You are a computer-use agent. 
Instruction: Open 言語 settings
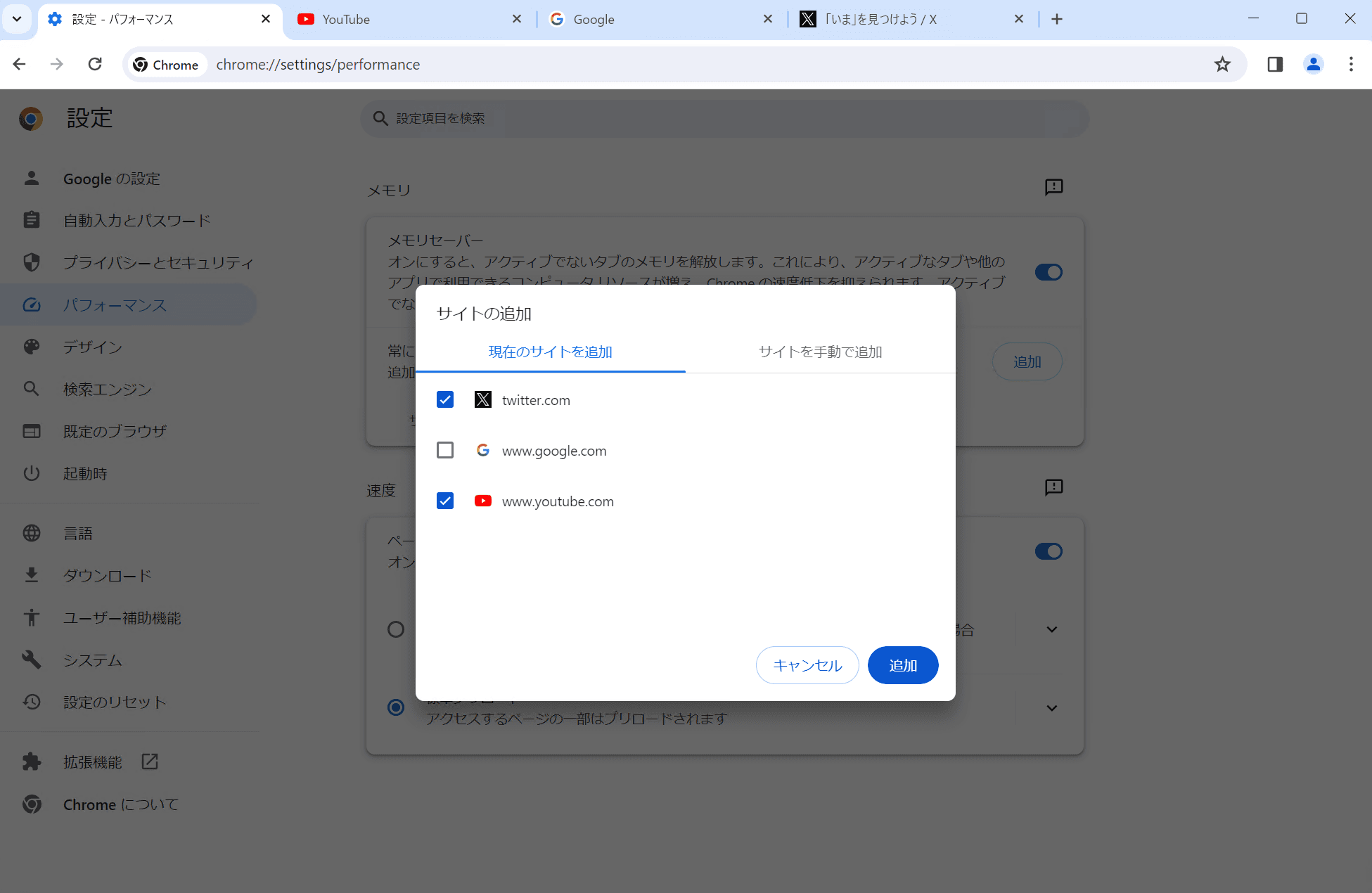coord(129,533)
